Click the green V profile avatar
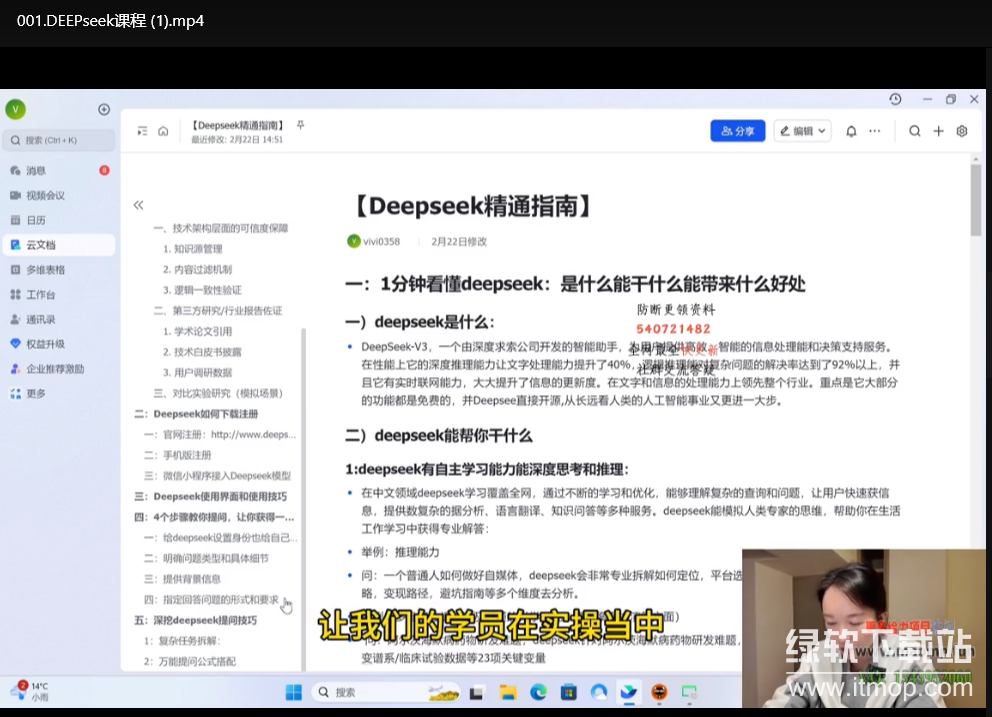Screen dimensions: 992x717 click(15, 109)
